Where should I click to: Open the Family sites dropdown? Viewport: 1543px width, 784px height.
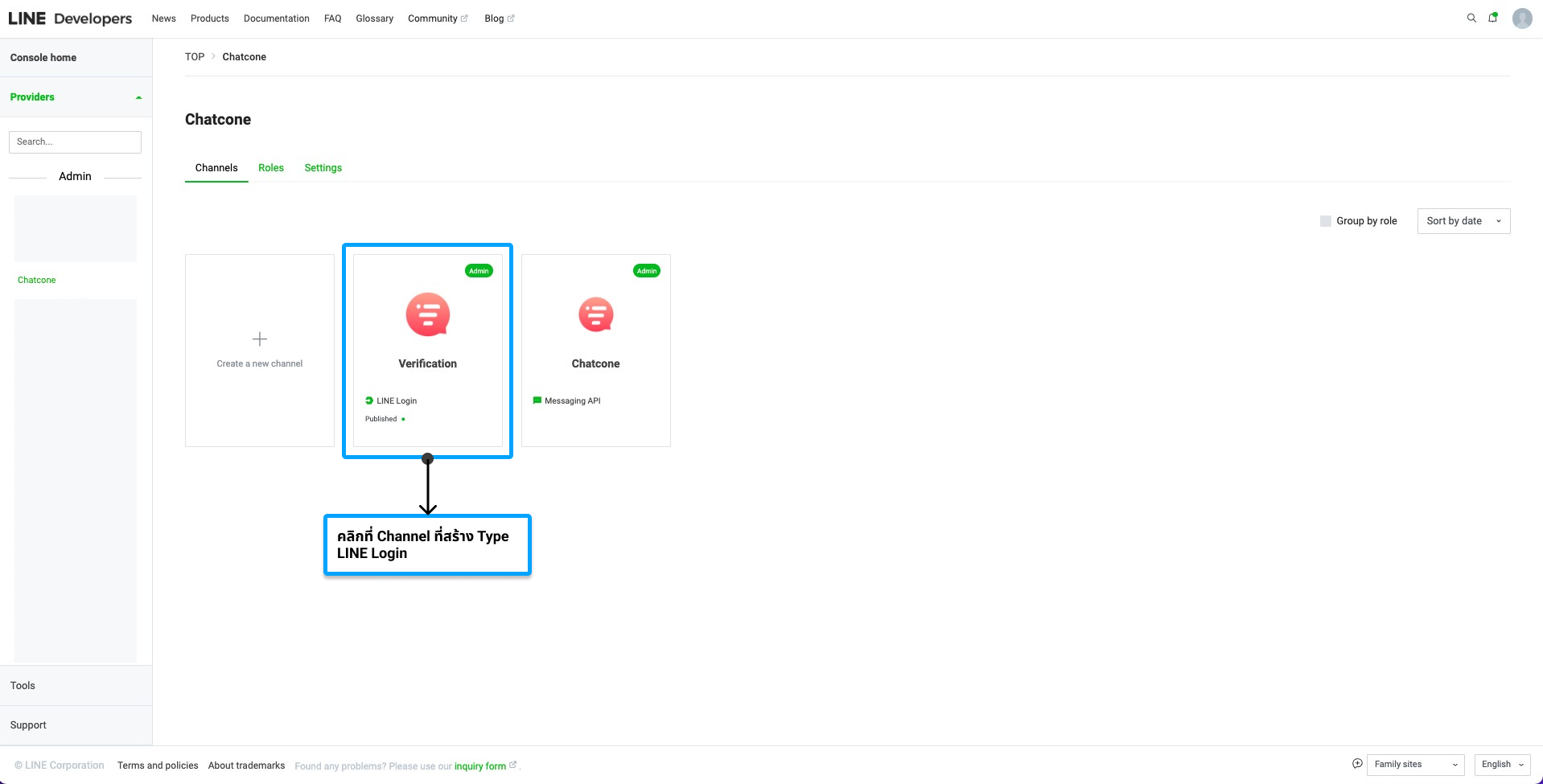point(1415,765)
